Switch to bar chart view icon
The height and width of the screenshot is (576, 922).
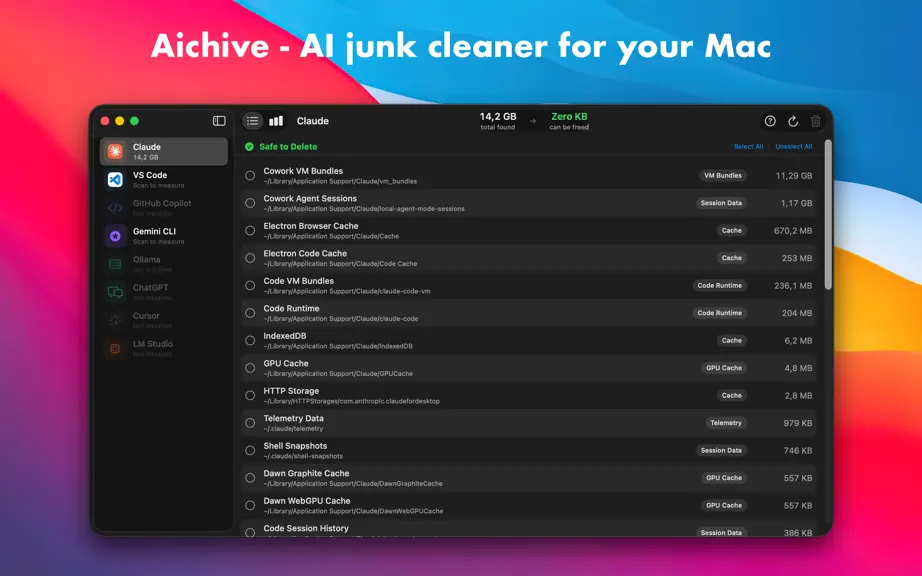(x=276, y=121)
